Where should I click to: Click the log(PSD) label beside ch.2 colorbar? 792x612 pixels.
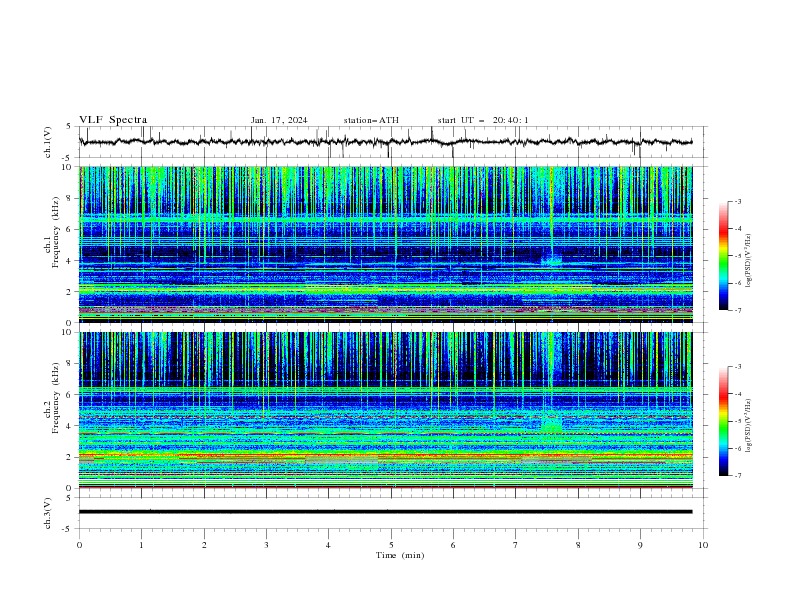748,426
